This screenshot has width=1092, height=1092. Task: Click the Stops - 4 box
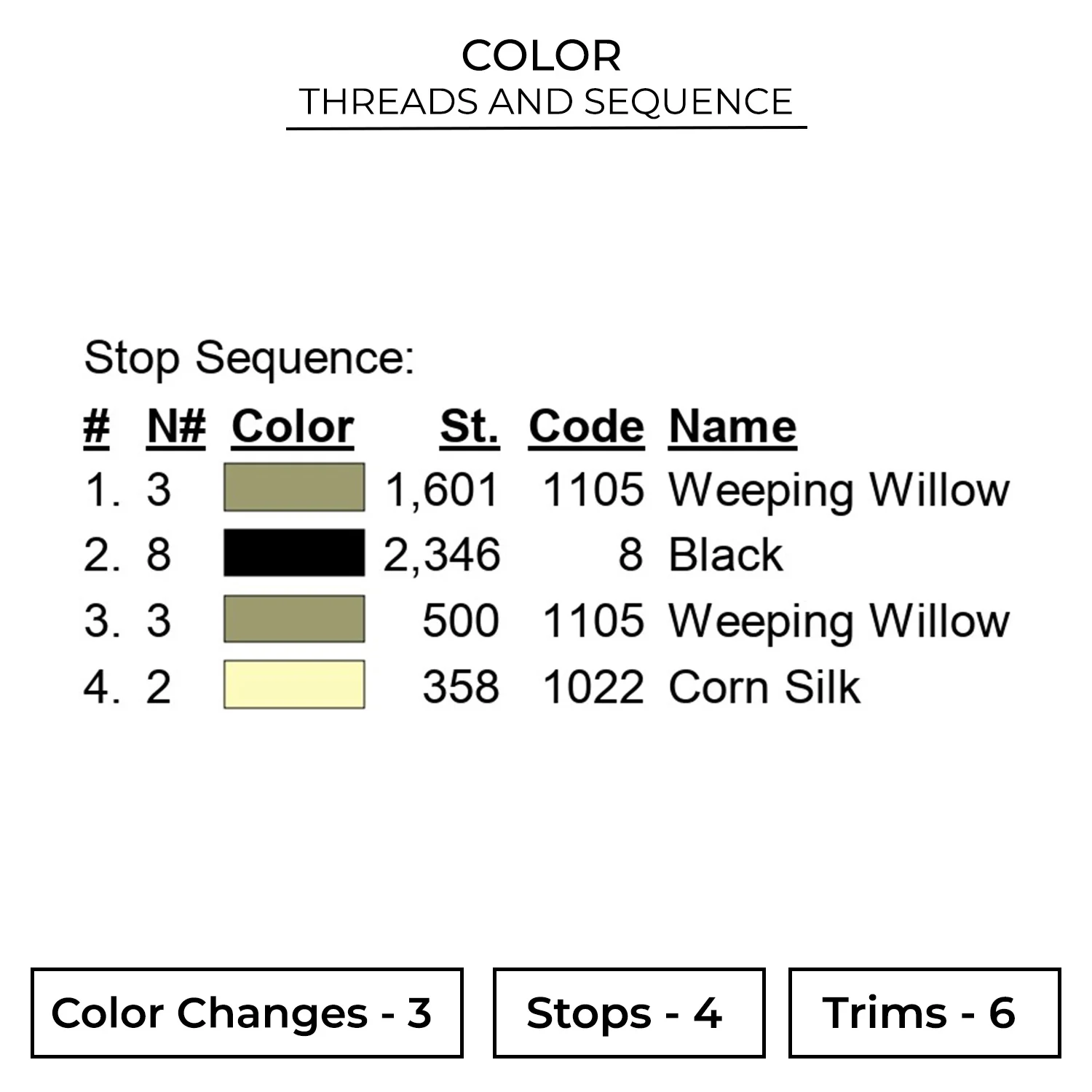[629, 1013]
